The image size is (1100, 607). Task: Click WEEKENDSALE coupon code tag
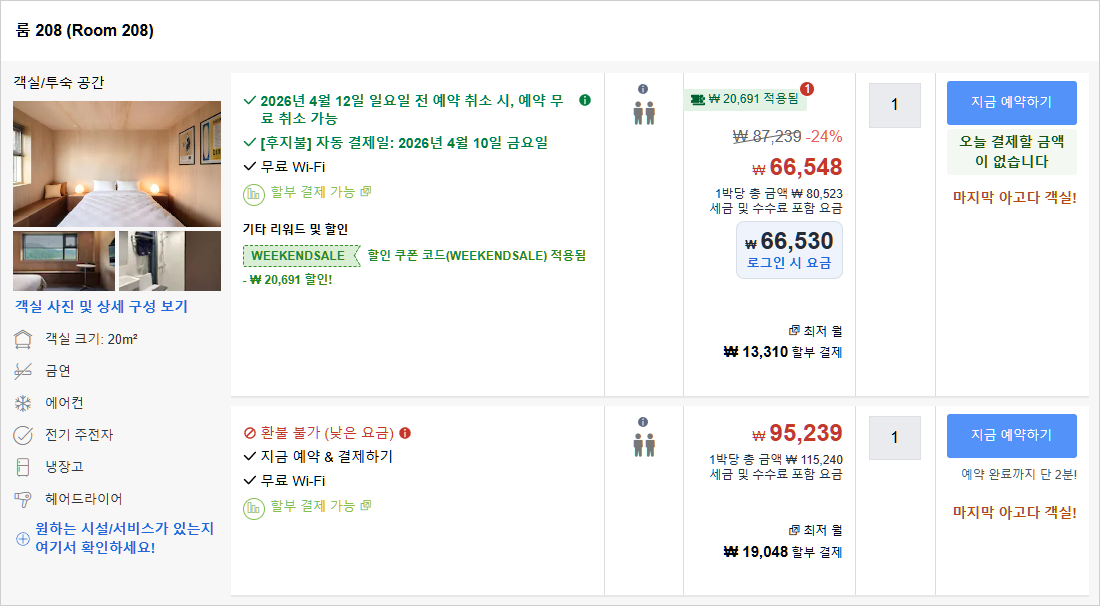point(299,256)
